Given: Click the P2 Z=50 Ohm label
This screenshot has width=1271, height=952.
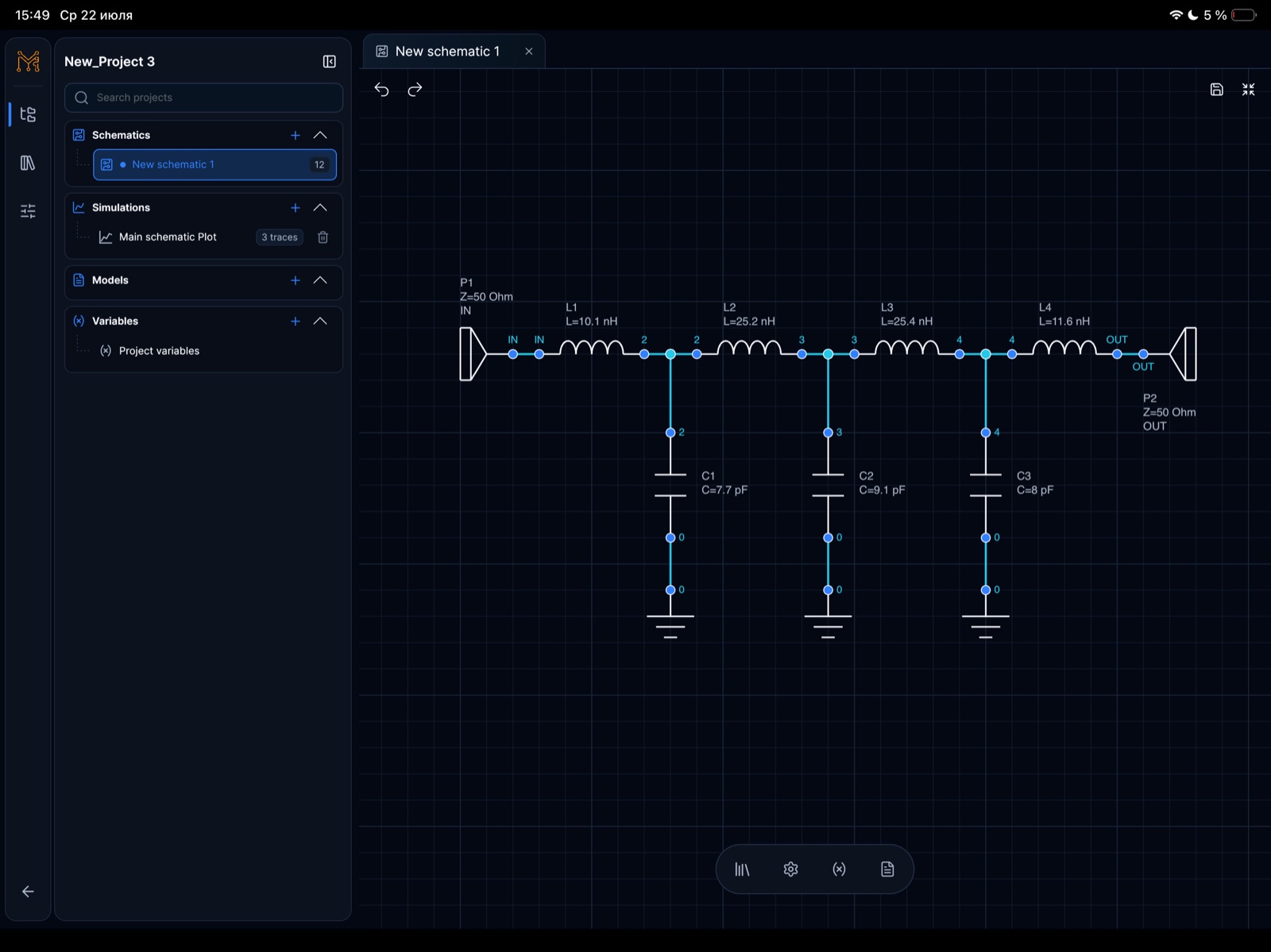Looking at the screenshot, I should [x=1169, y=412].
